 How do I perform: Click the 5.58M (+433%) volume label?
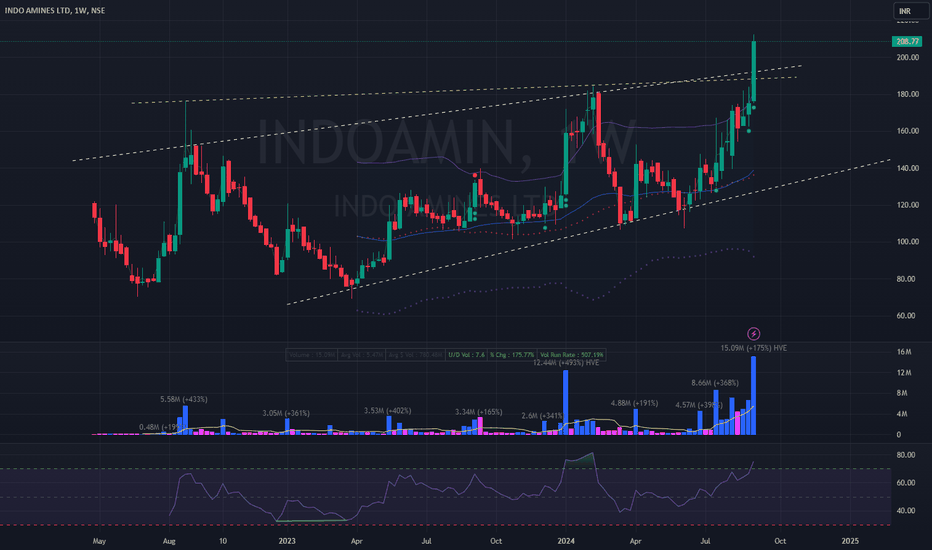click(184, 400)
